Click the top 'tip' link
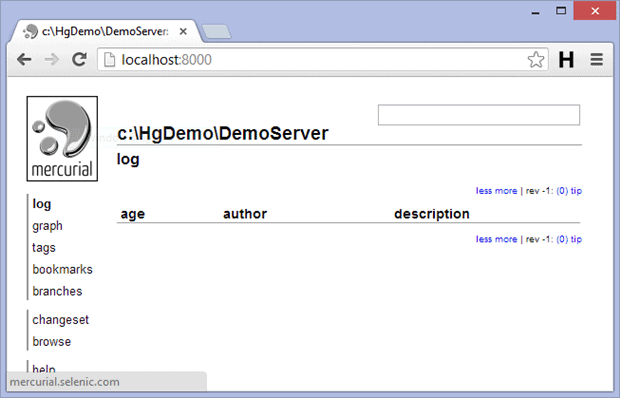The height and width of the screenshot is (398, 620). (x=576, y=191)
